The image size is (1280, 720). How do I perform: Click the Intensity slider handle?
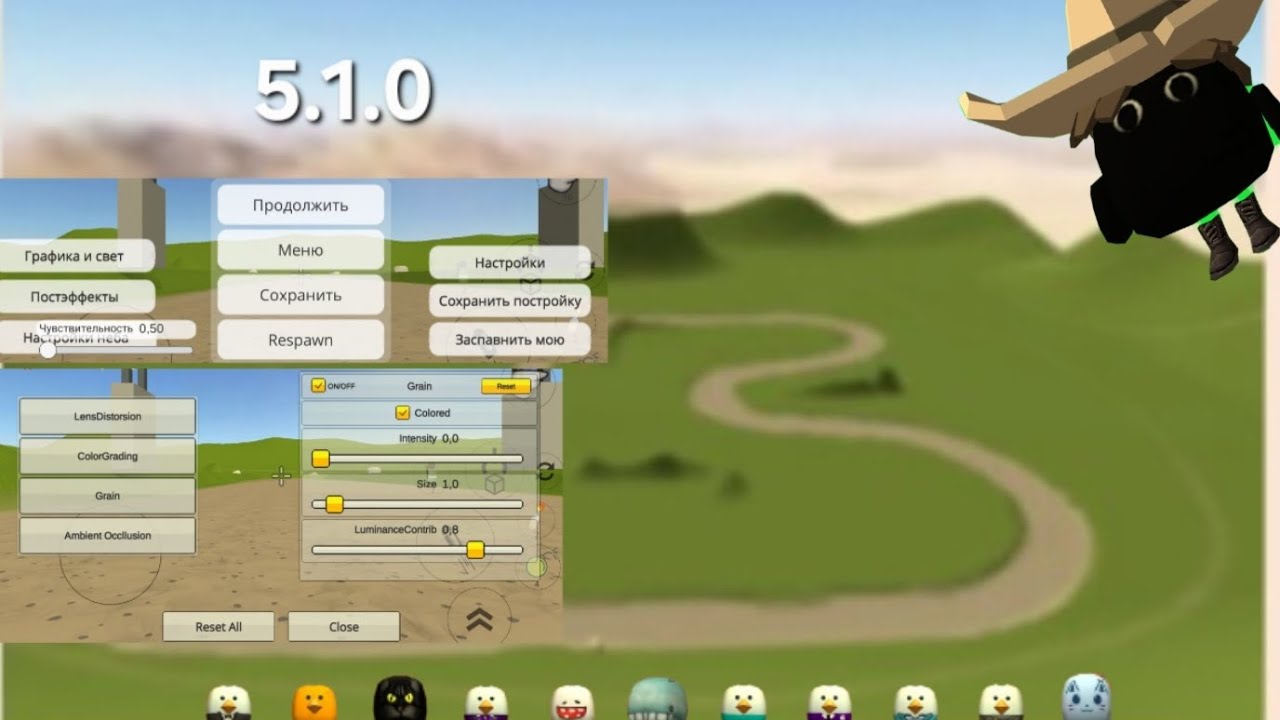click(x=321, y=459)
